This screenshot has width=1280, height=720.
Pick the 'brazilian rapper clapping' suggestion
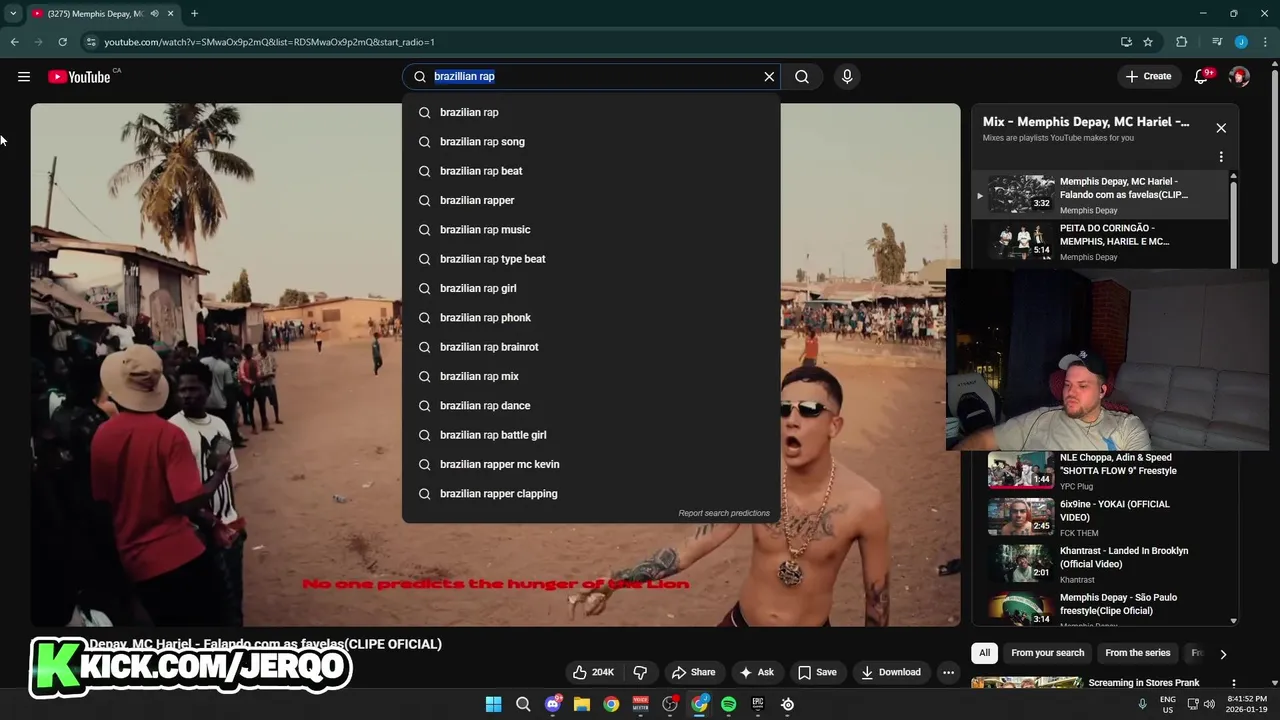coord(591,494)
